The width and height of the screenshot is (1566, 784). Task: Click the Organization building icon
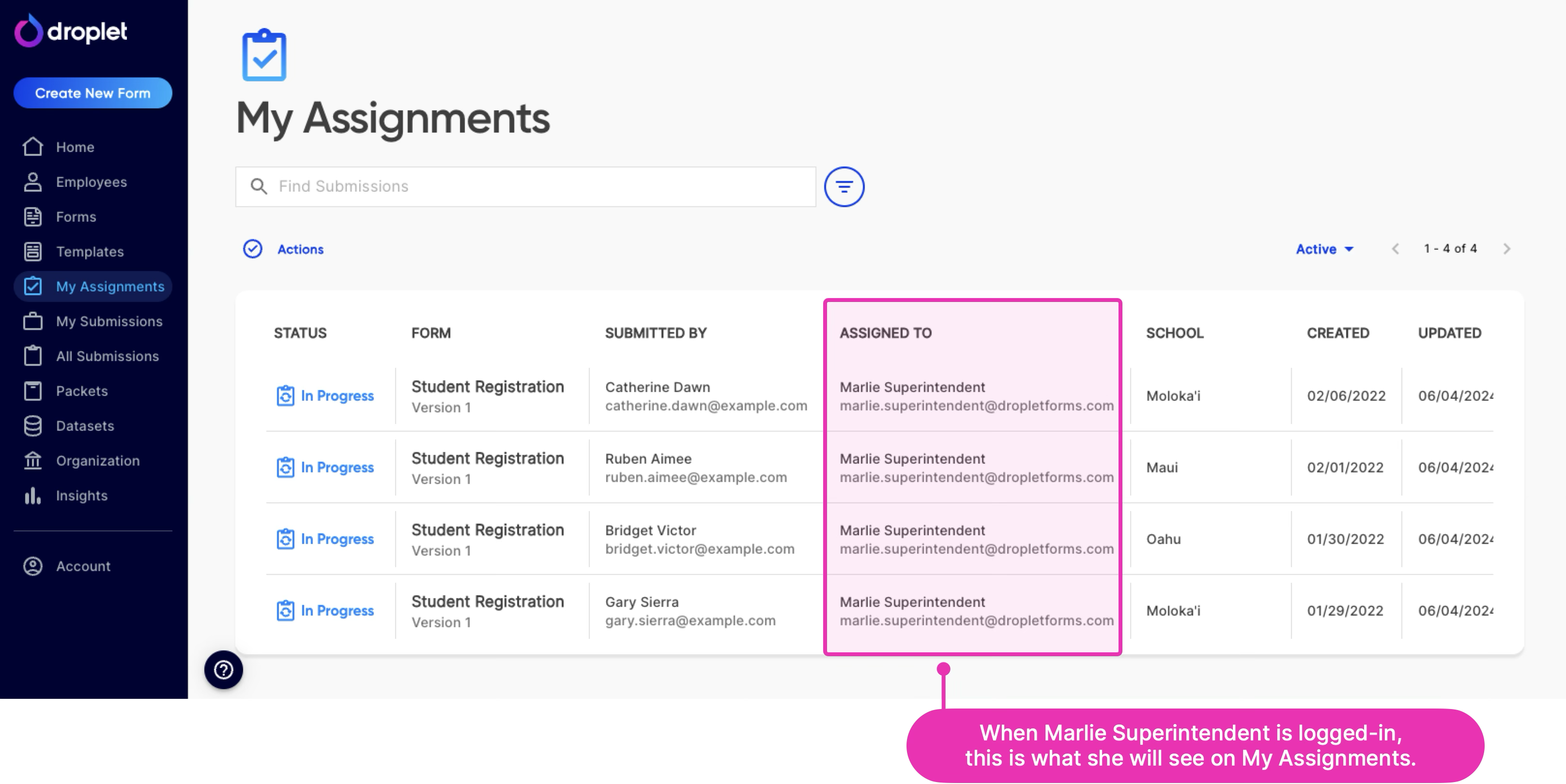point(33,461)
